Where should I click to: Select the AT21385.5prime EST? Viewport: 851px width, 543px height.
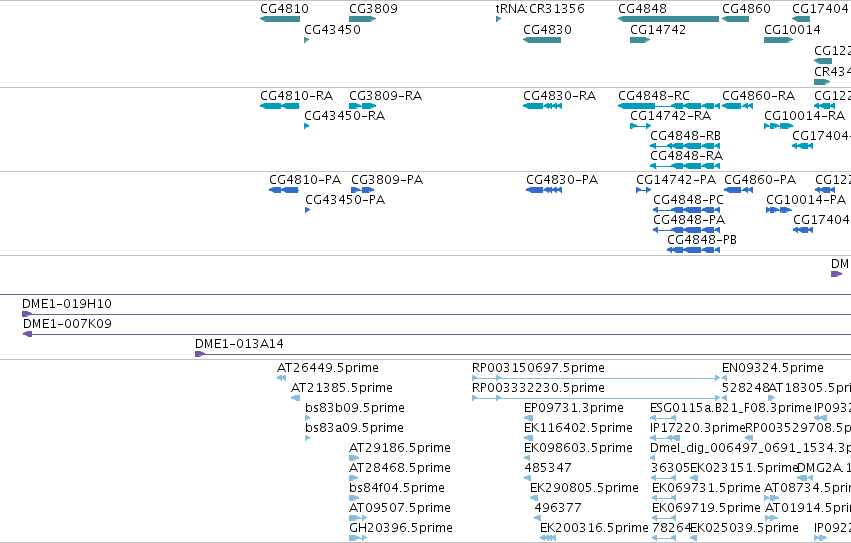[295, 398]
